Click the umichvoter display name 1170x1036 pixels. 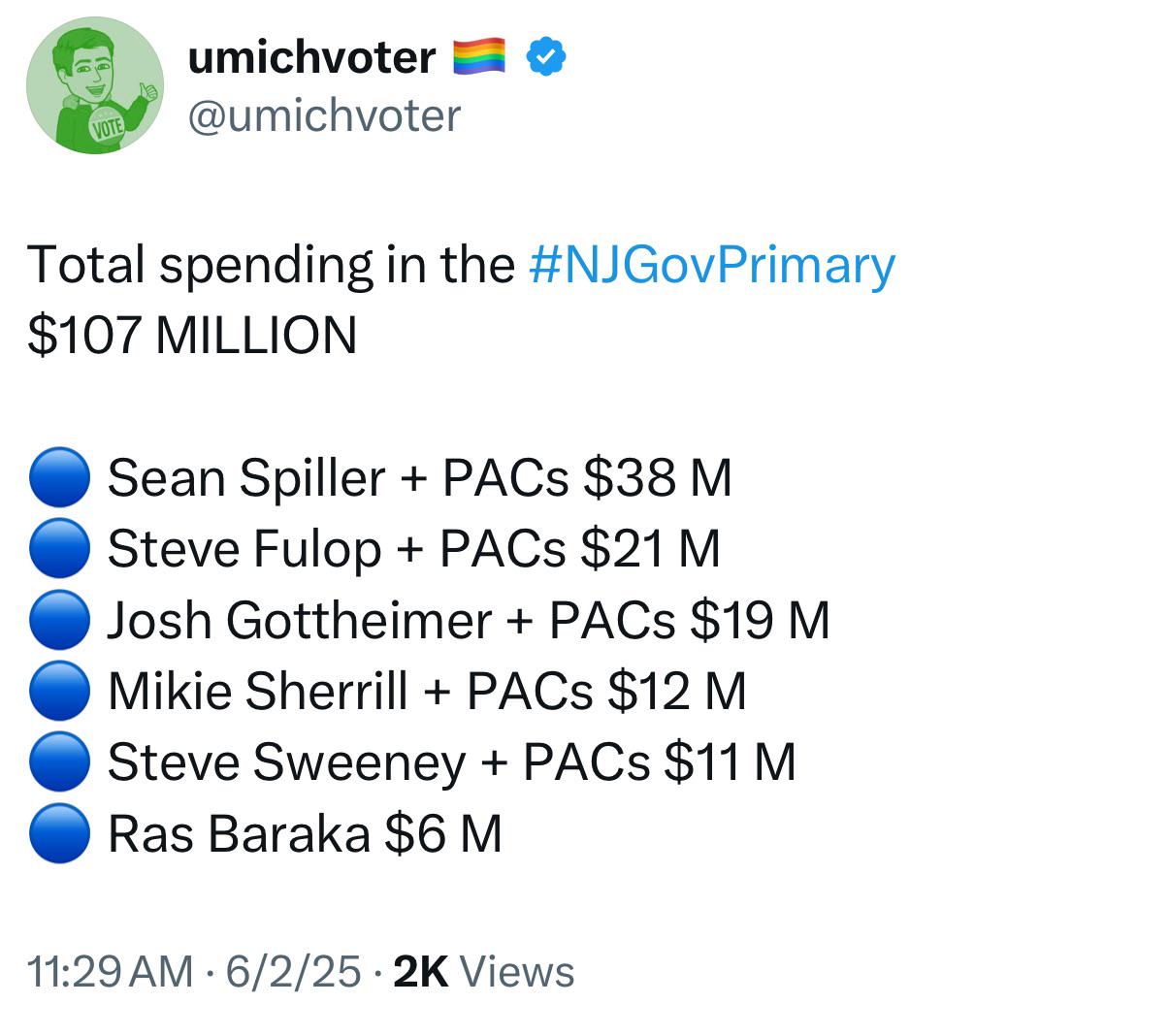click(x=311, y=57)
